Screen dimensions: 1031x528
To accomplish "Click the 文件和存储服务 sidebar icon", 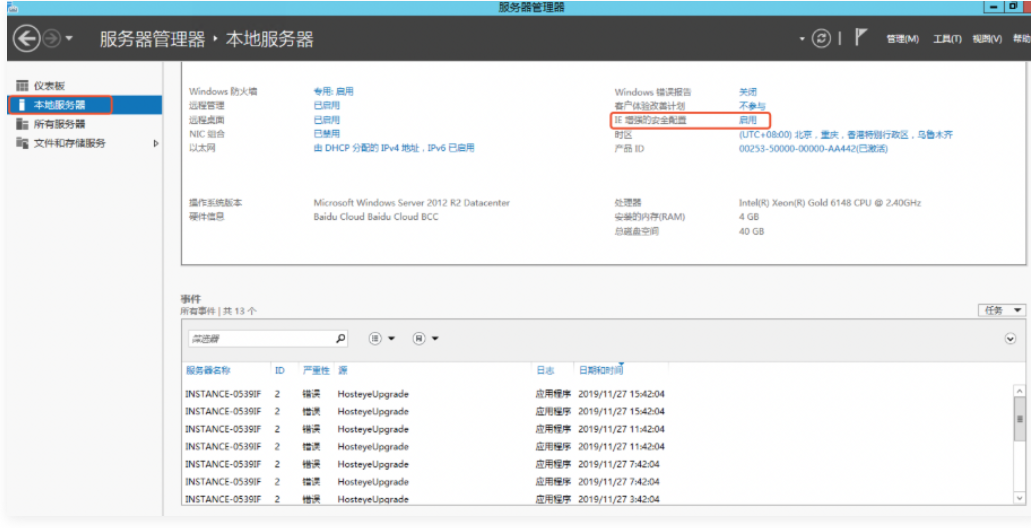I will [22, 143].
